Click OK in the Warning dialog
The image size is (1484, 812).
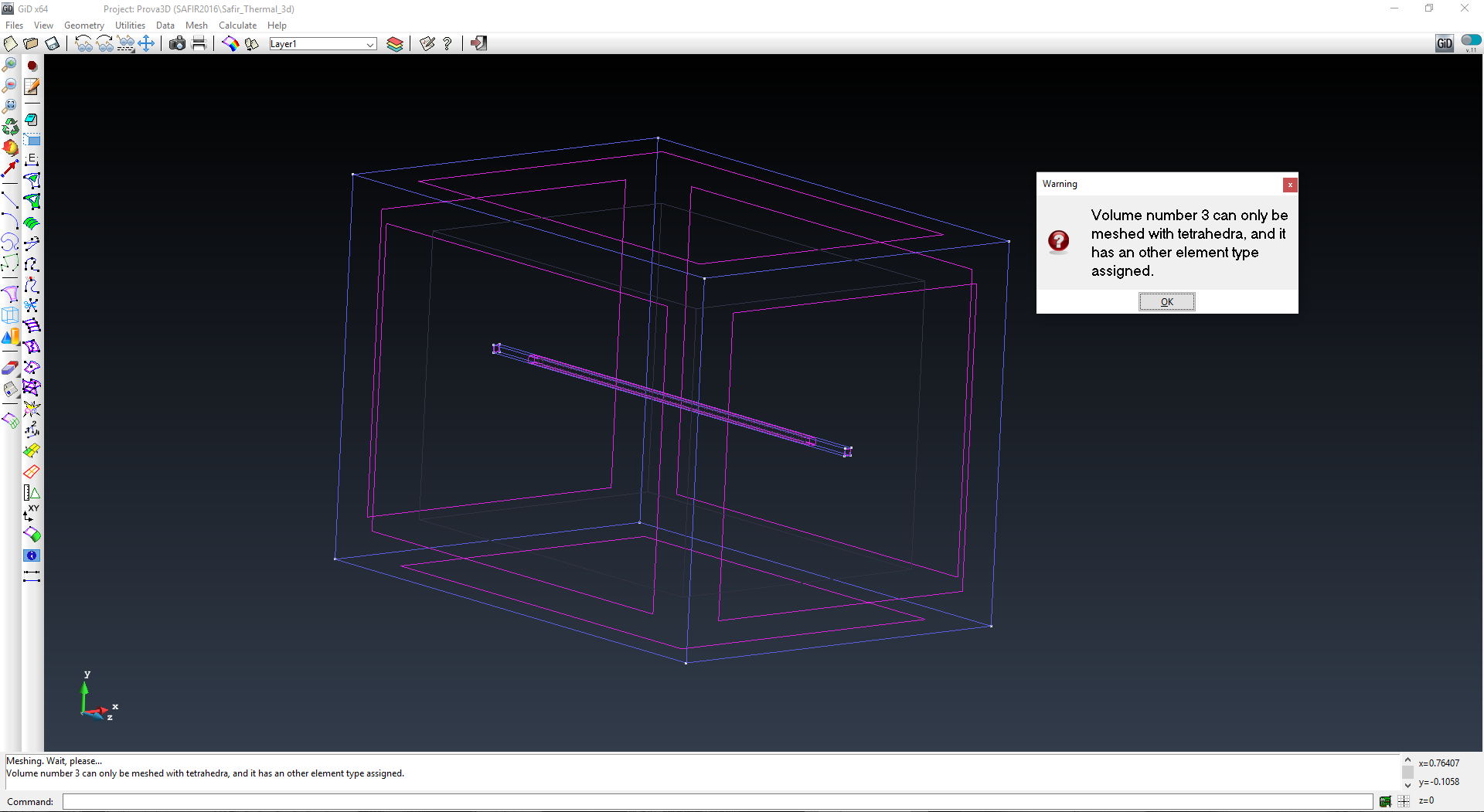[1166, 302]
